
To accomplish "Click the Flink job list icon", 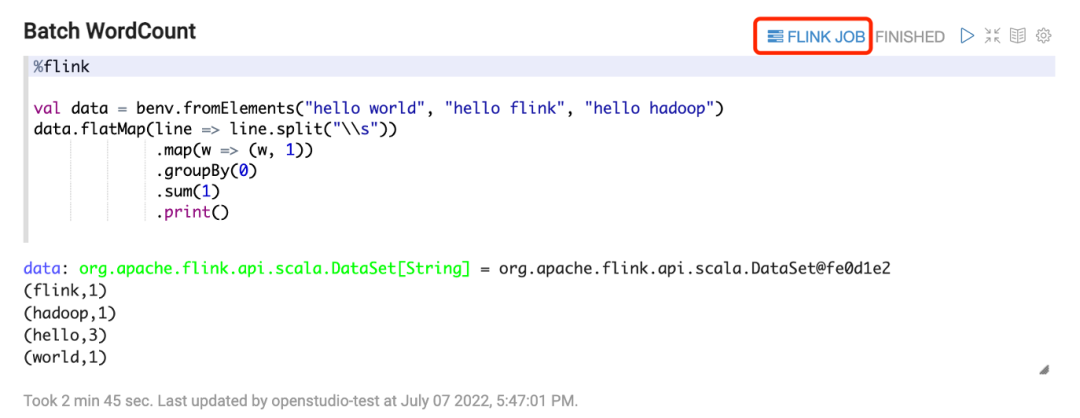I will coord(775,36).
